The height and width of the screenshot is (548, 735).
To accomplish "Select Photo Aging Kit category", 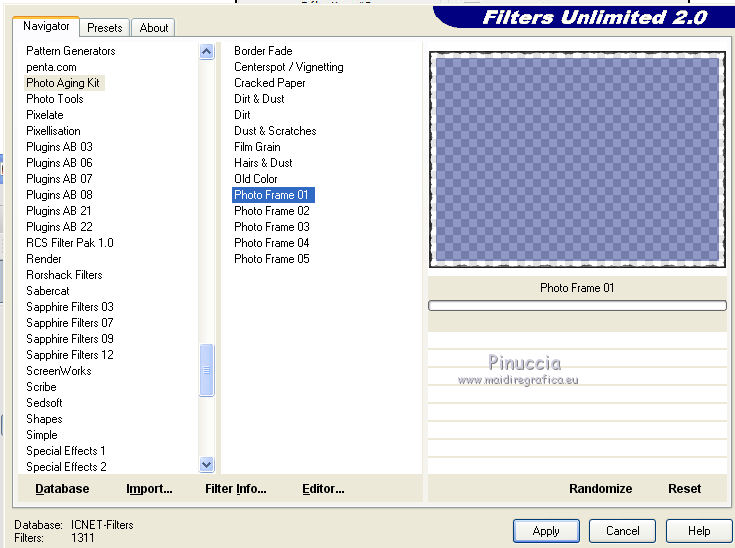I will tap(63, 83).
